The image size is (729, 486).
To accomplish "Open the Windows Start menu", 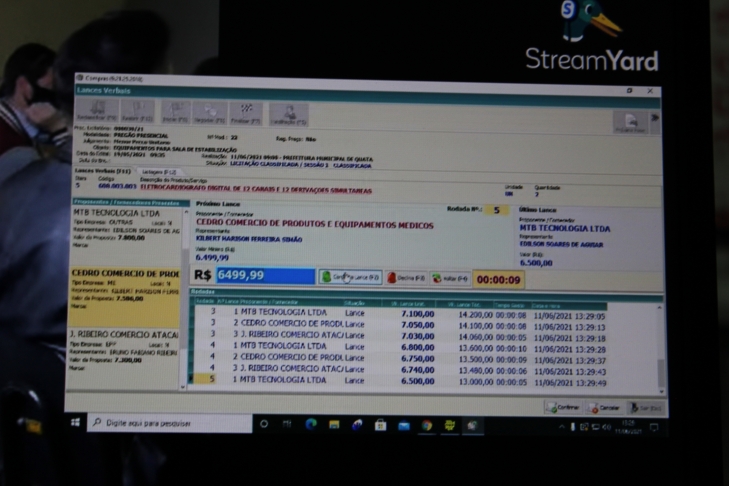I will pos(75,422).
